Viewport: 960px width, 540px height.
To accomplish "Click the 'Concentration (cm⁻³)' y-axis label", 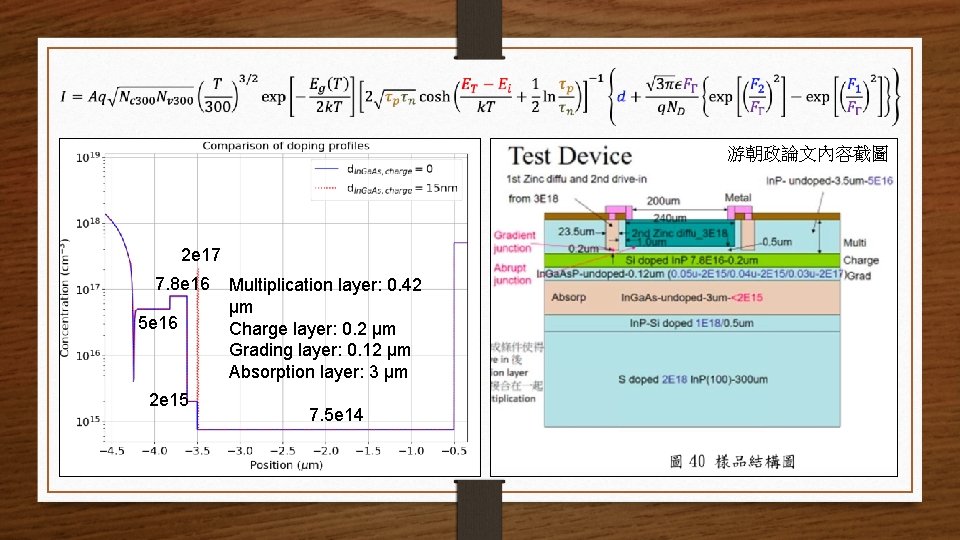I will (x=64, y=298).
